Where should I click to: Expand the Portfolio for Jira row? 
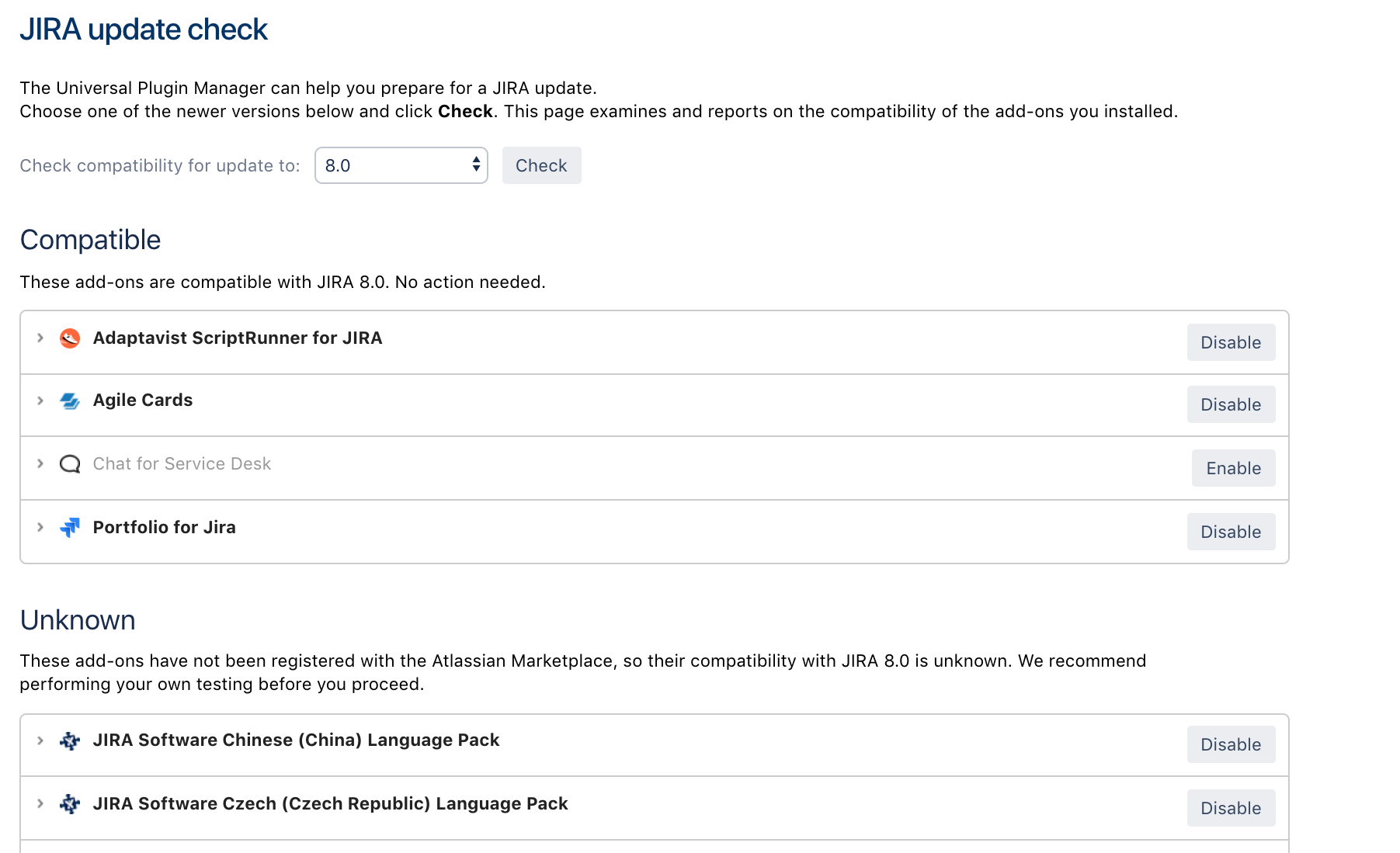[x=40, y=528]
